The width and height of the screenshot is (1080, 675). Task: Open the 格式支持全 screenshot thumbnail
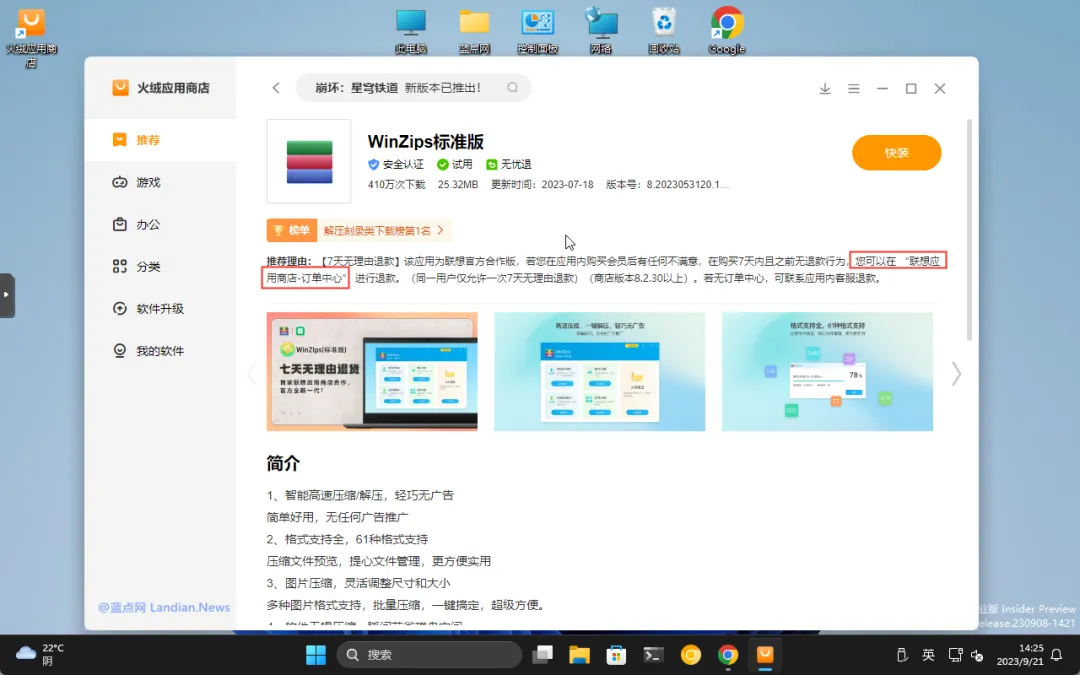click(827, 372)
